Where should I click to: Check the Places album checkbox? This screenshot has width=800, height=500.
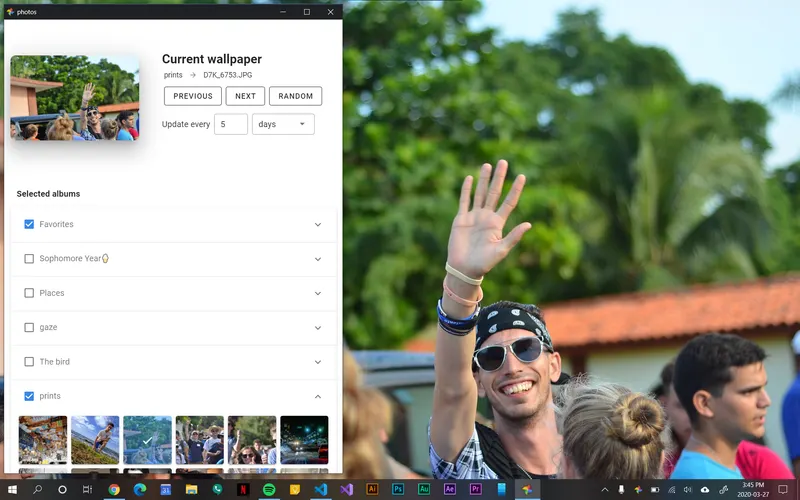coord(29,293)
